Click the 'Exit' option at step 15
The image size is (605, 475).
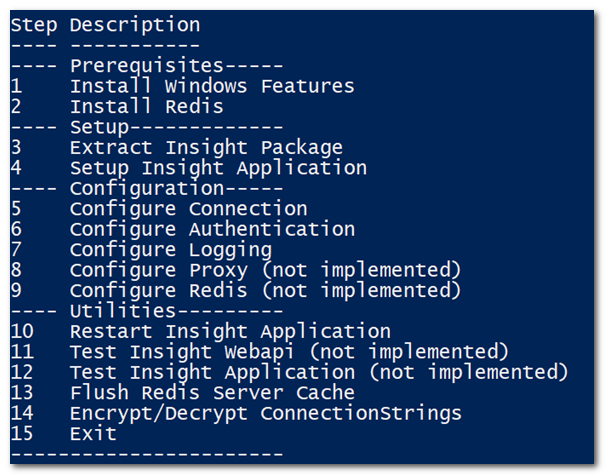coord(93,434)
